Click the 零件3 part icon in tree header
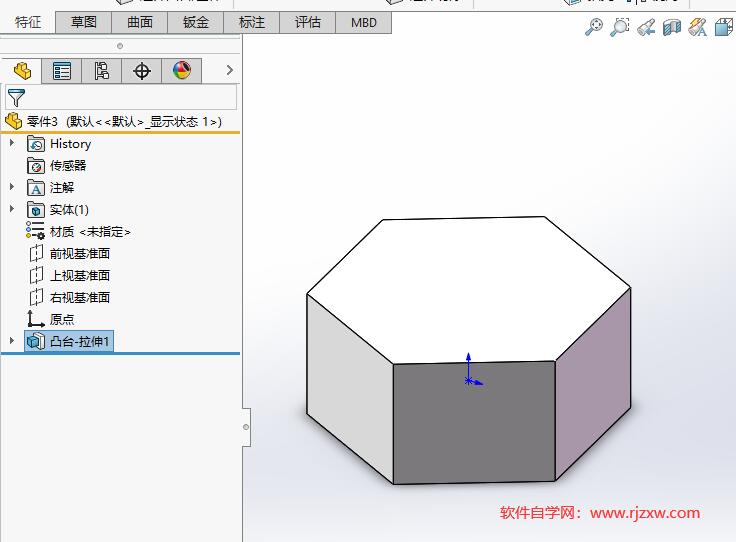The height and width of the screenshot is (542, 736). [14, 122]
